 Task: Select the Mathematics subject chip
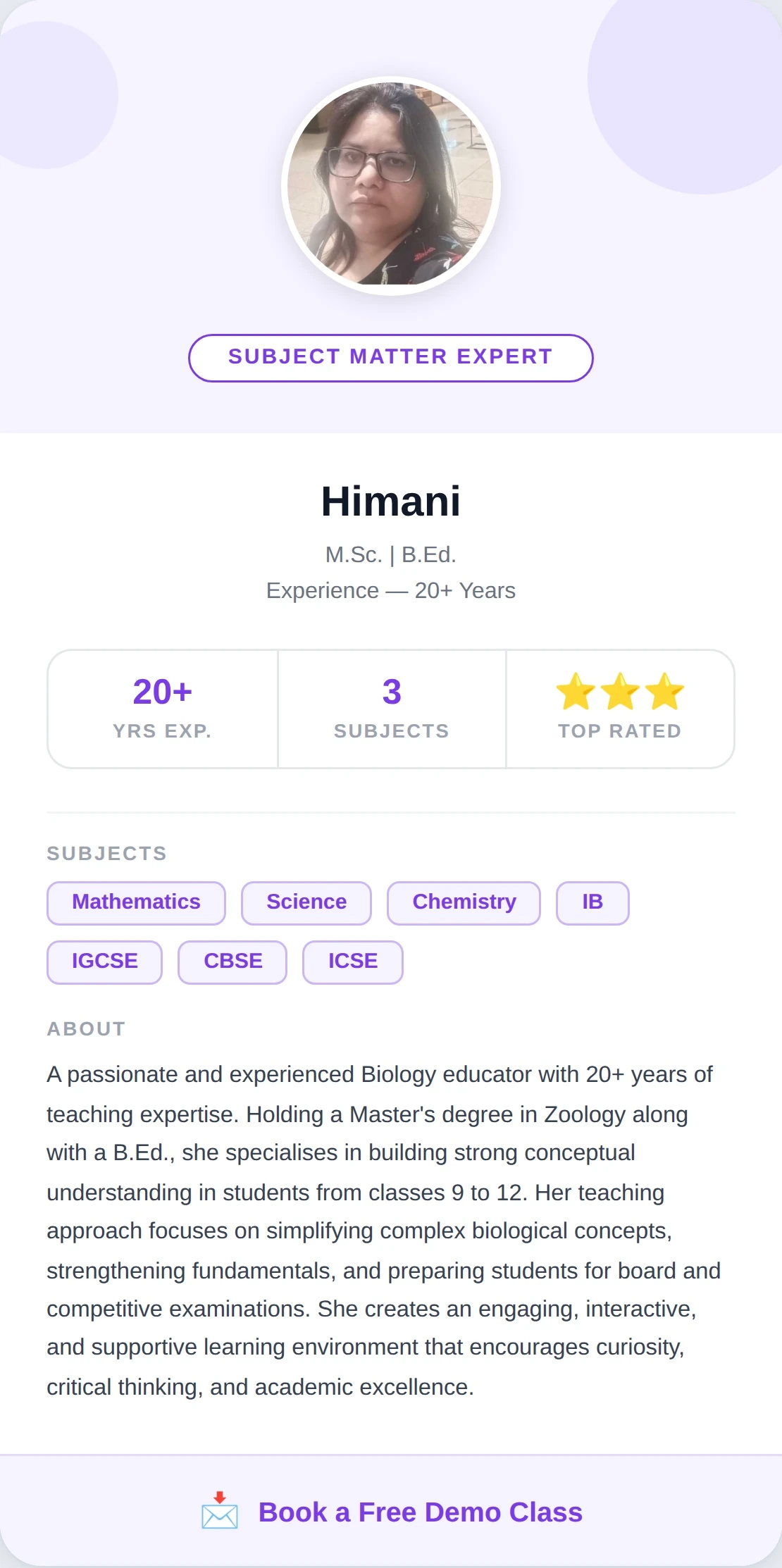click(135, 902)
